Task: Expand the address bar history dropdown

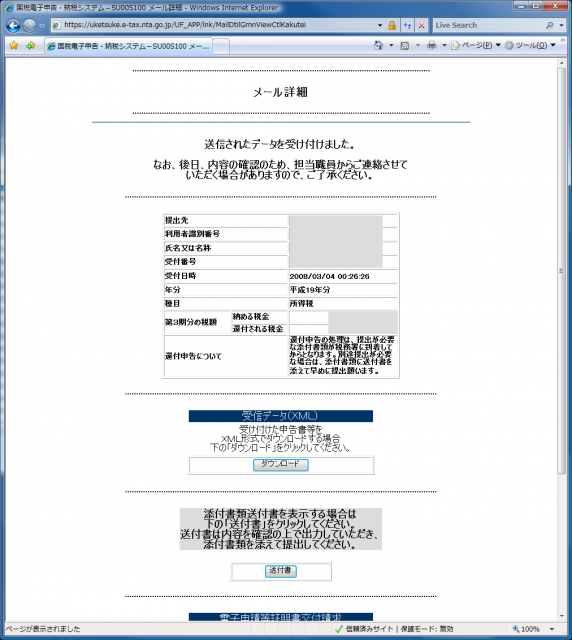Action: (x=380, y=25)
